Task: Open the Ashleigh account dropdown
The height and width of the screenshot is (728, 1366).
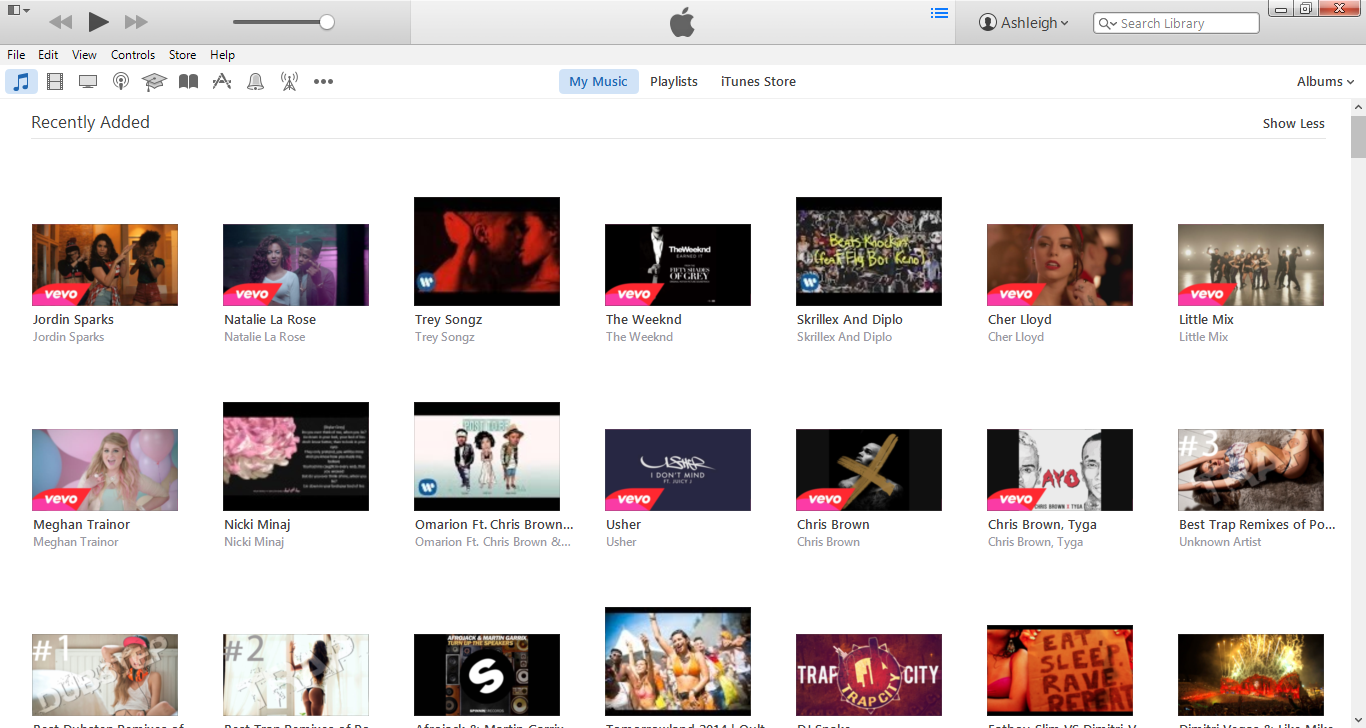Action: pyautogui.click(x=1024, y=23)
